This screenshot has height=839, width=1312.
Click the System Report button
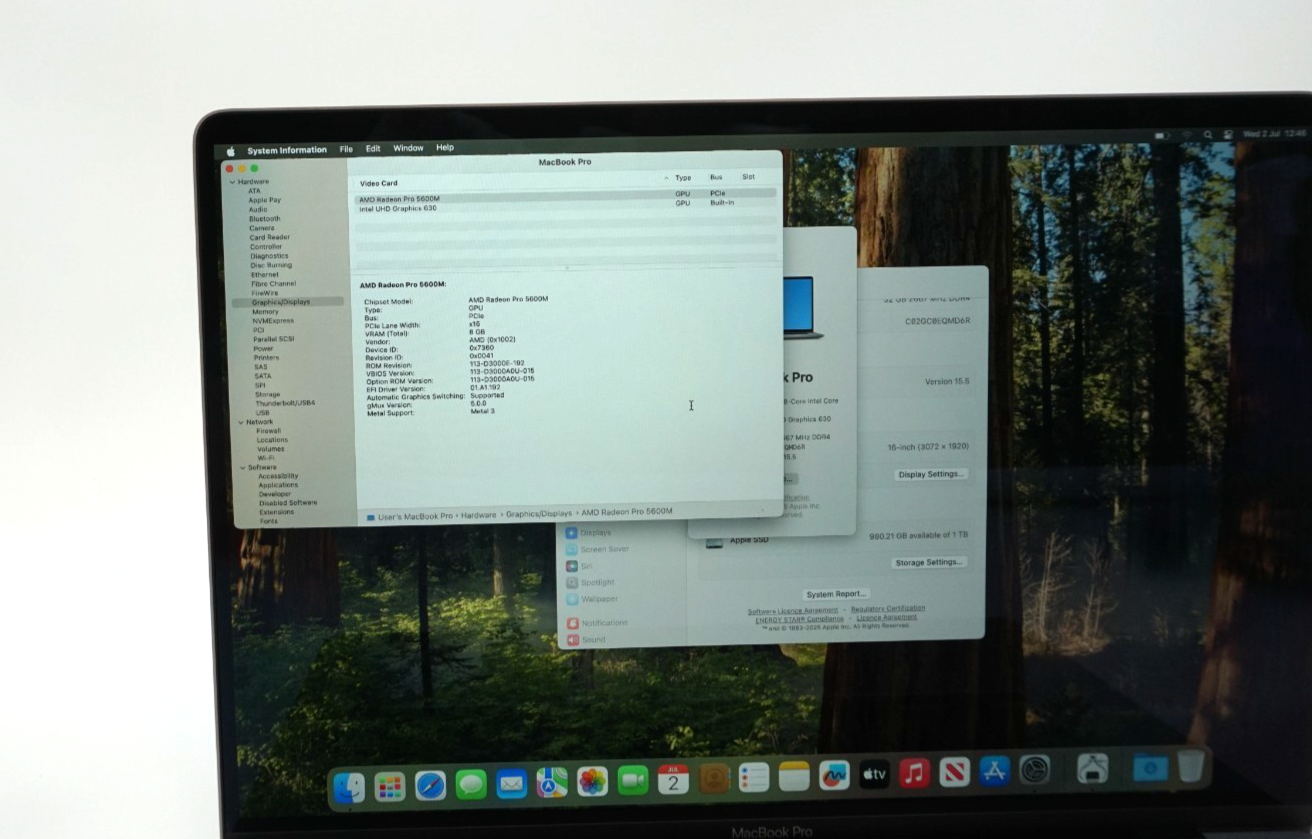click(x=836, y=594)
